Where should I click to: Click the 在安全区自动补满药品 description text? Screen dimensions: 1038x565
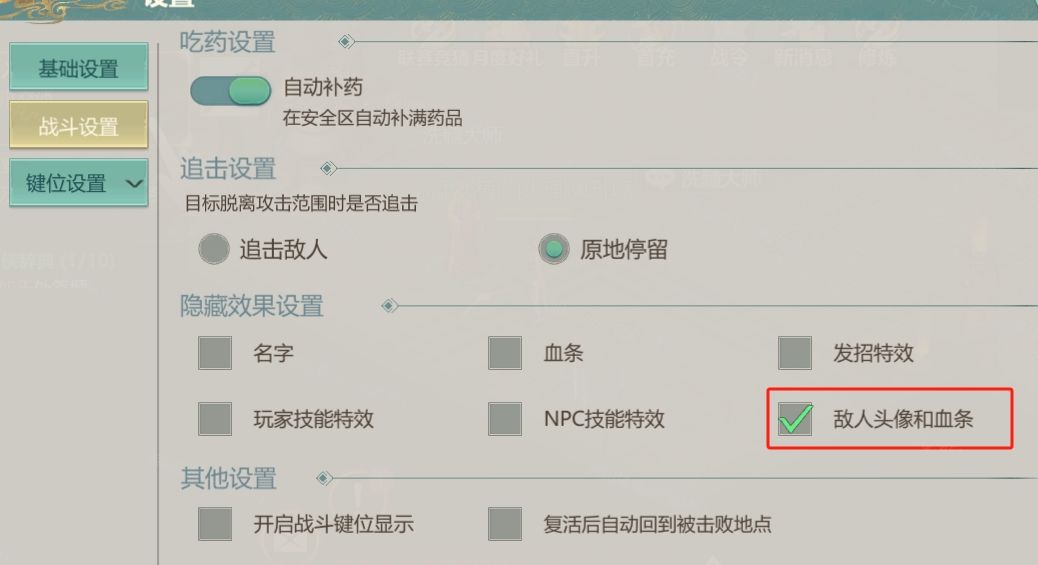coord(372,118)
